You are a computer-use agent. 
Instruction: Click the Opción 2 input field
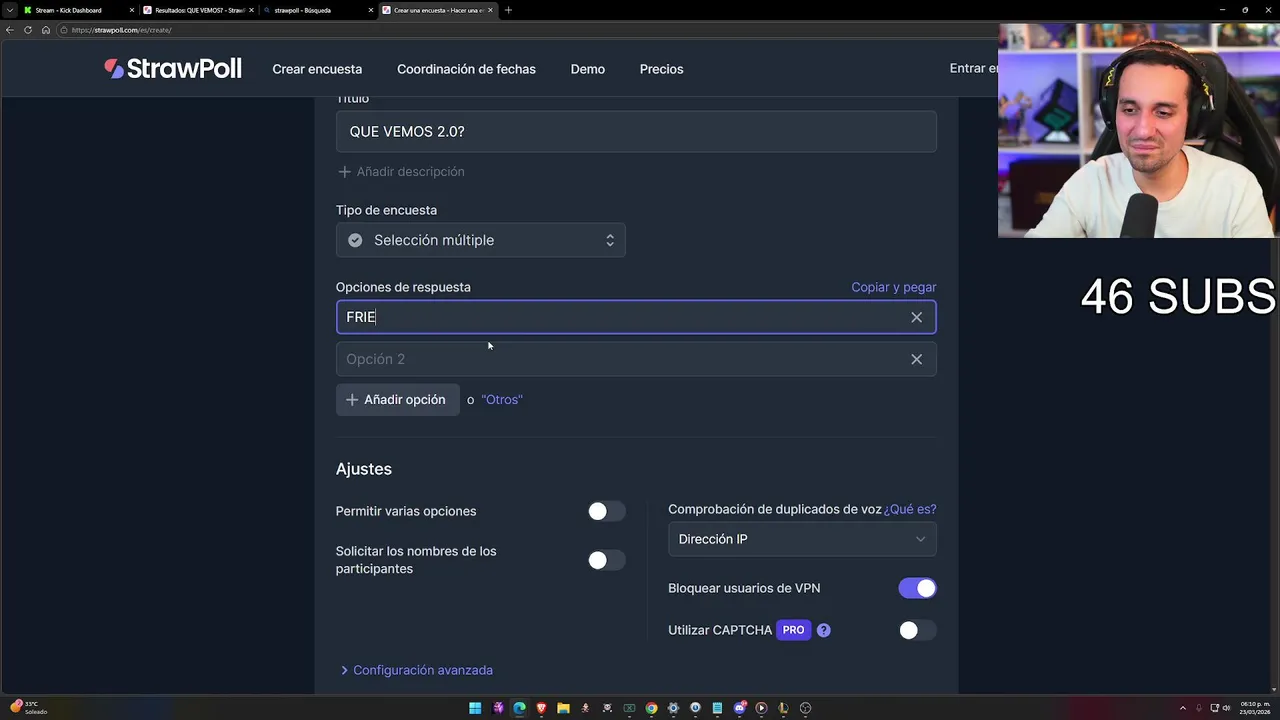coord(636,359)
